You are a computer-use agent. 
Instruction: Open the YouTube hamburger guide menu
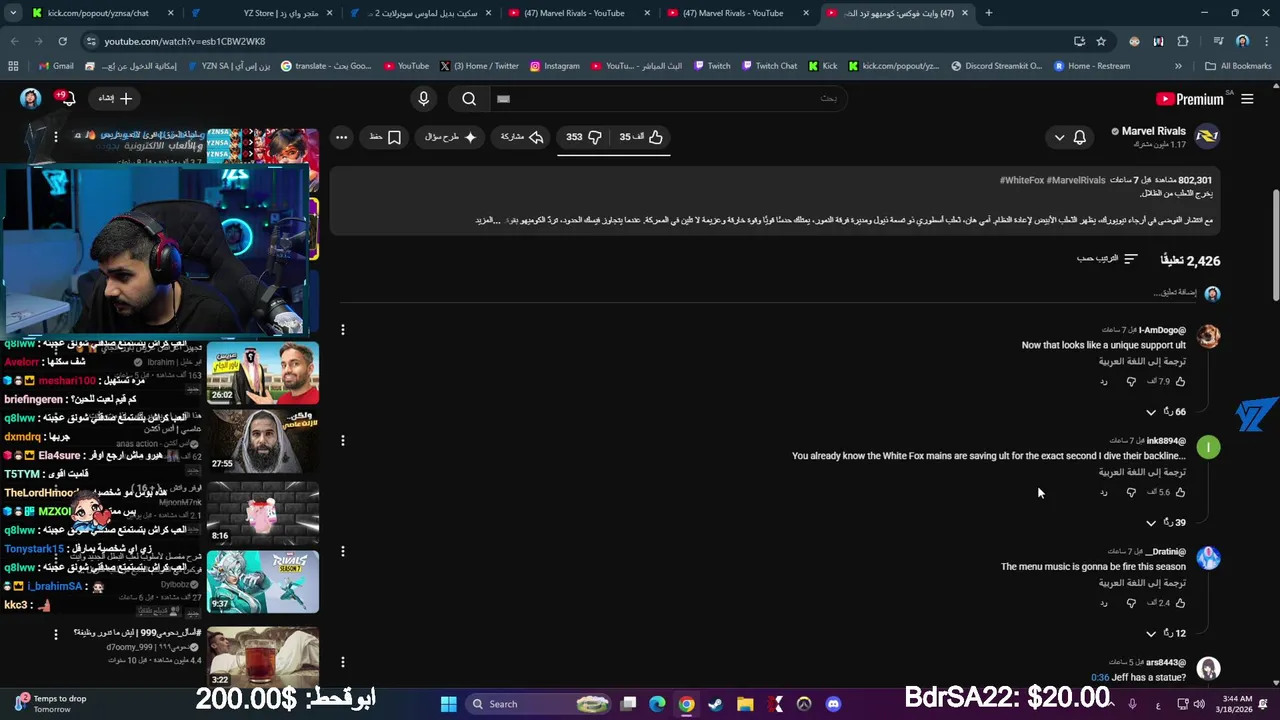1247,99
